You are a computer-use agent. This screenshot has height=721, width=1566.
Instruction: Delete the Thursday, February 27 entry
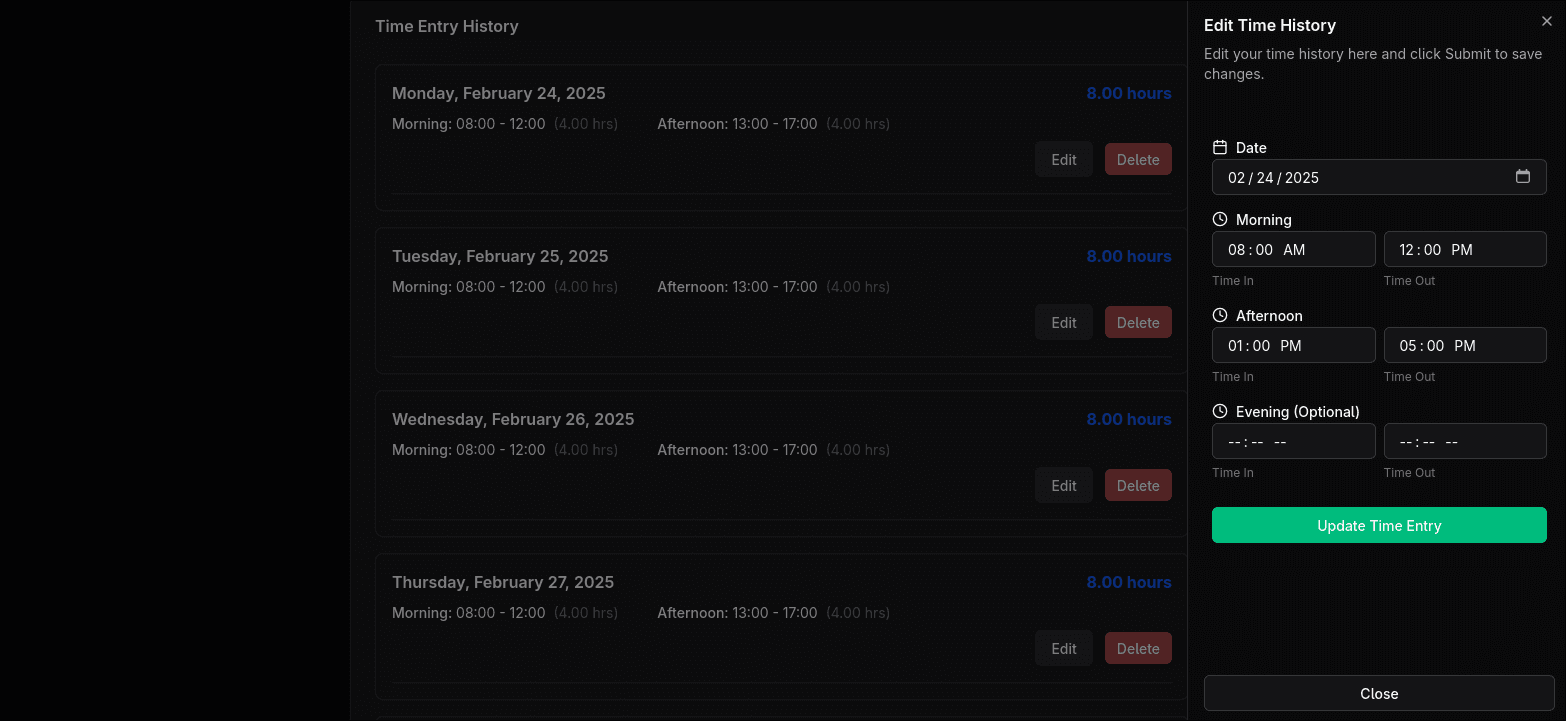pyautogui.click(x=1137, y=647)
